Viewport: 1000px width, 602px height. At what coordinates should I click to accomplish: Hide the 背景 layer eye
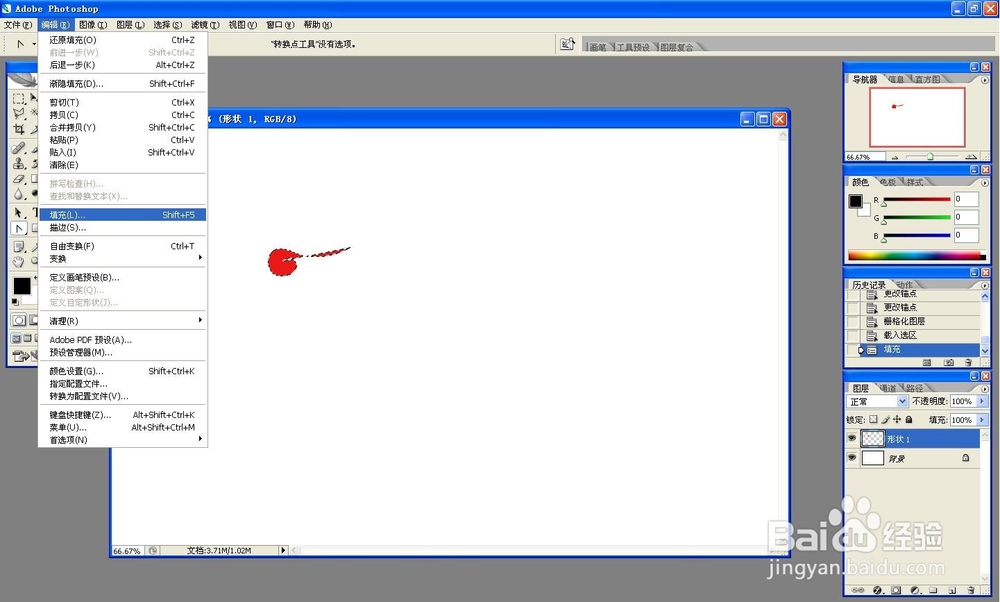851,457
